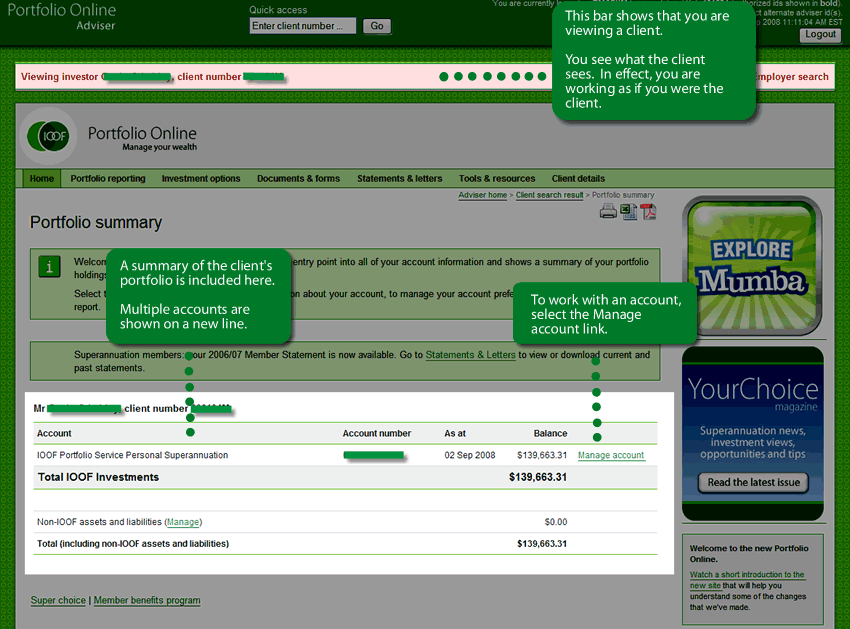This screenshot has width=850, height=629.
Task: Click the Read the latest issue button
Action: [x=754, y=483]
